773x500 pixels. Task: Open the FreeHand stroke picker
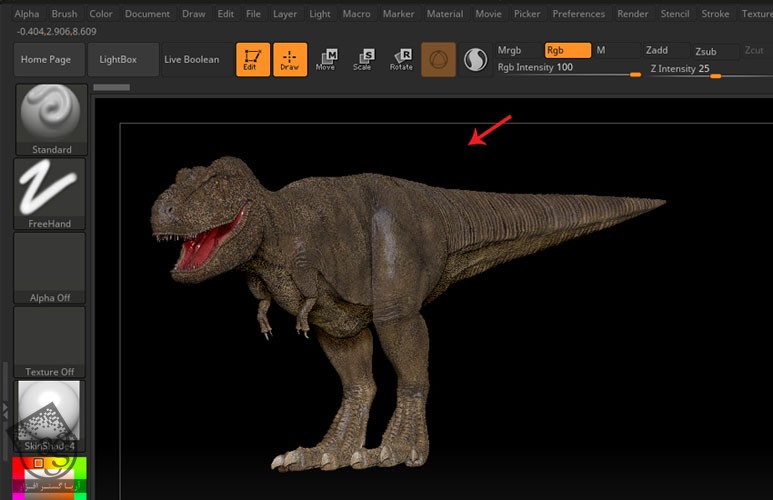(50, 193)
